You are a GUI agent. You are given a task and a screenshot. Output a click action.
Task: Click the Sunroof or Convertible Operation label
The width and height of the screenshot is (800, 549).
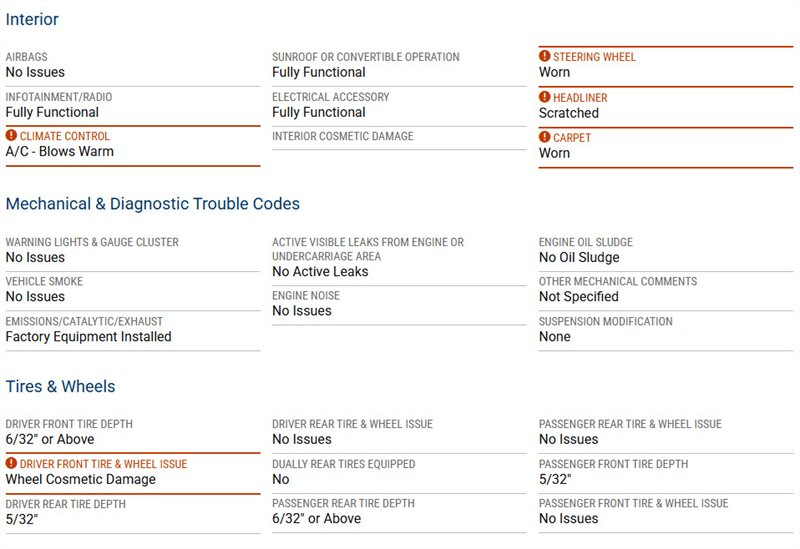[366, 57]
